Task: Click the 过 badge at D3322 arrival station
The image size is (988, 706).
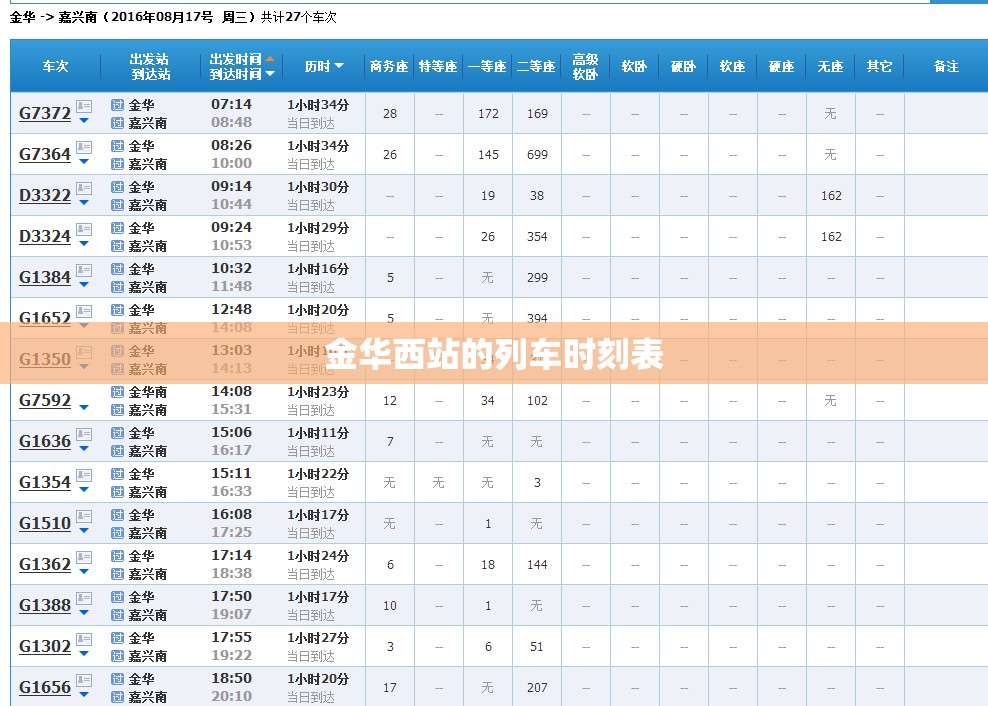Action: [x=117, y=204]
